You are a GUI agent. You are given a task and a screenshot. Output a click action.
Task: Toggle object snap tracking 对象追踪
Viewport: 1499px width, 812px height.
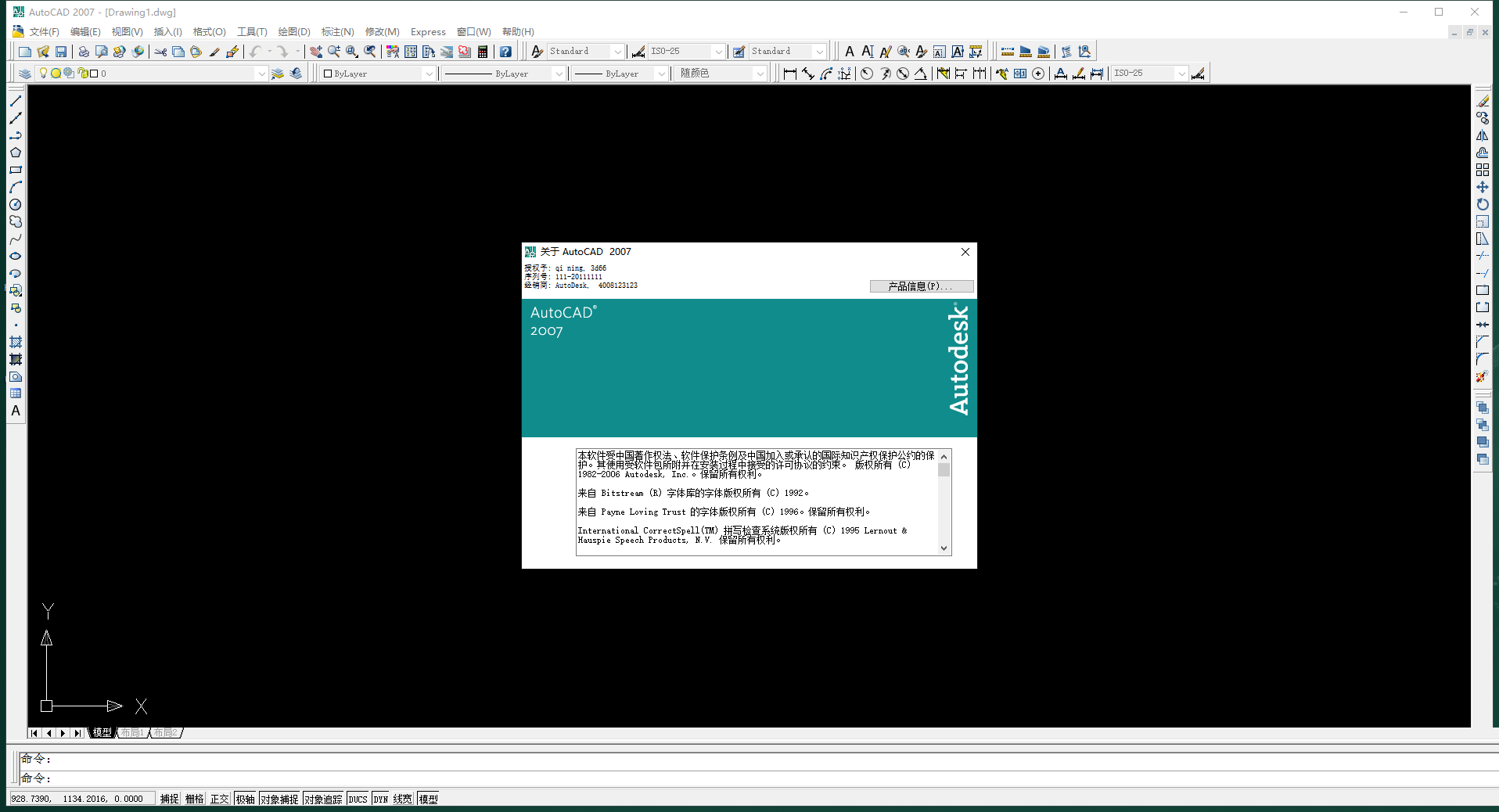(323, 799)
